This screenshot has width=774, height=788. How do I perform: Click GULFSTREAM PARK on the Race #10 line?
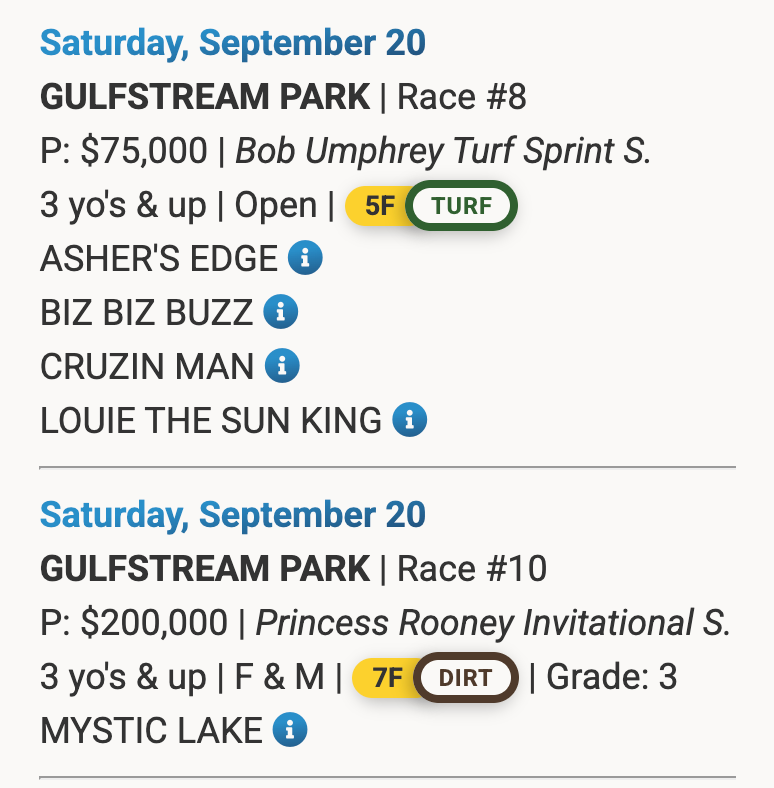[204, 569]
